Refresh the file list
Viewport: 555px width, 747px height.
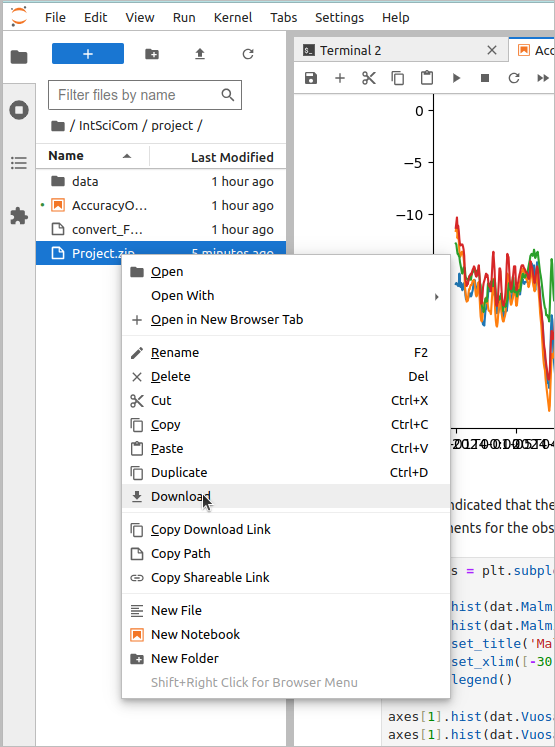tap(248, 54)
